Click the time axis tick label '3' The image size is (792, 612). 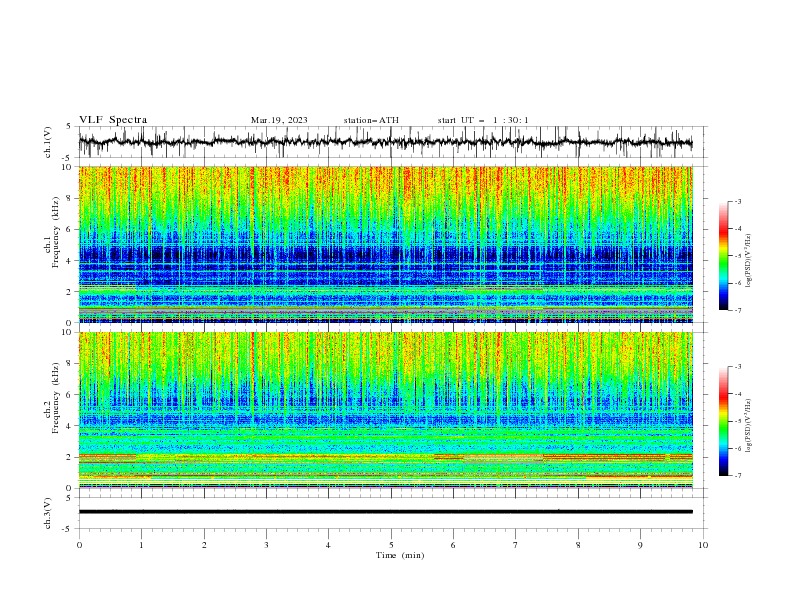[266, 545]
